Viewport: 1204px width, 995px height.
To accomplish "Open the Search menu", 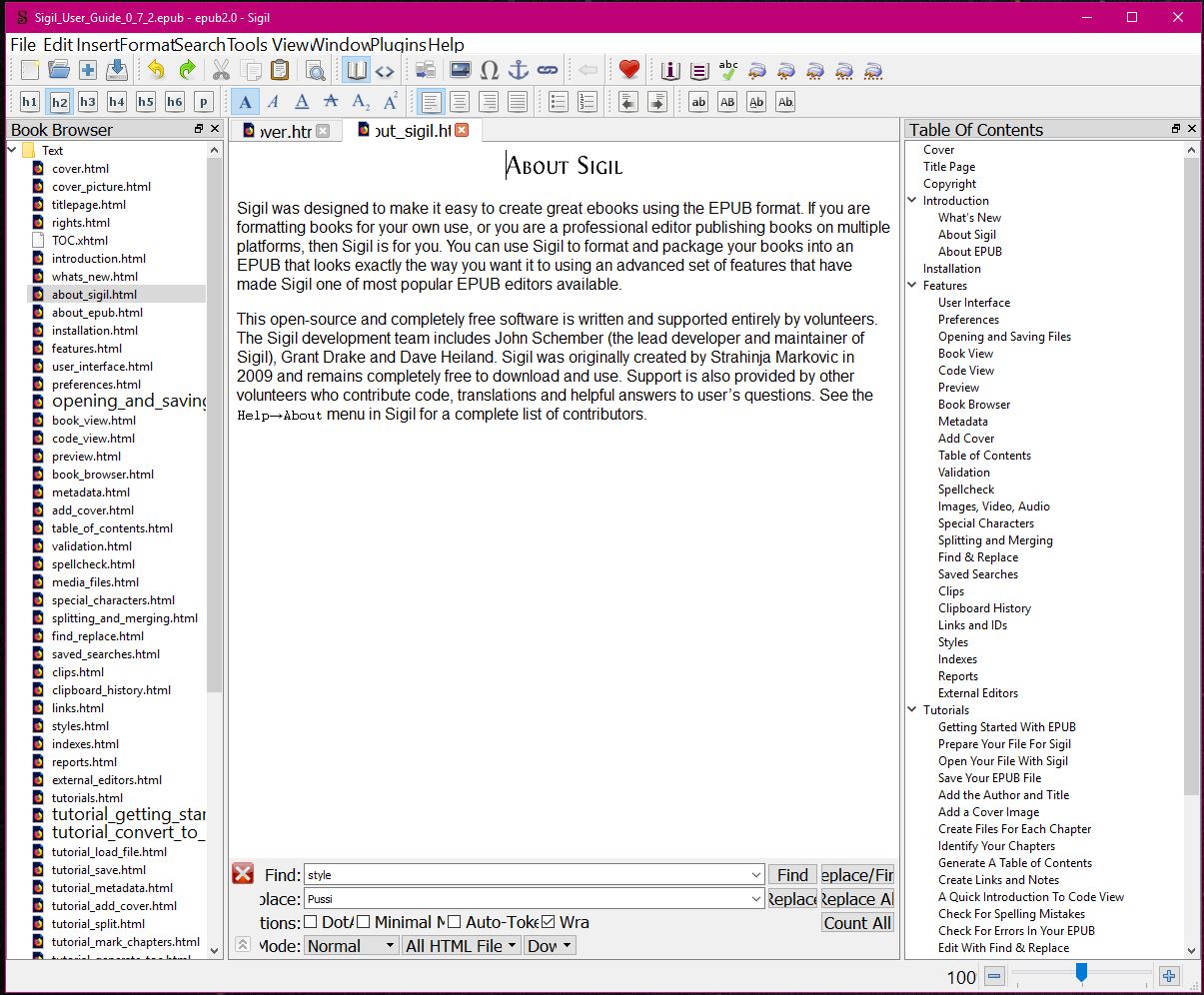I will tap(199, 44).
